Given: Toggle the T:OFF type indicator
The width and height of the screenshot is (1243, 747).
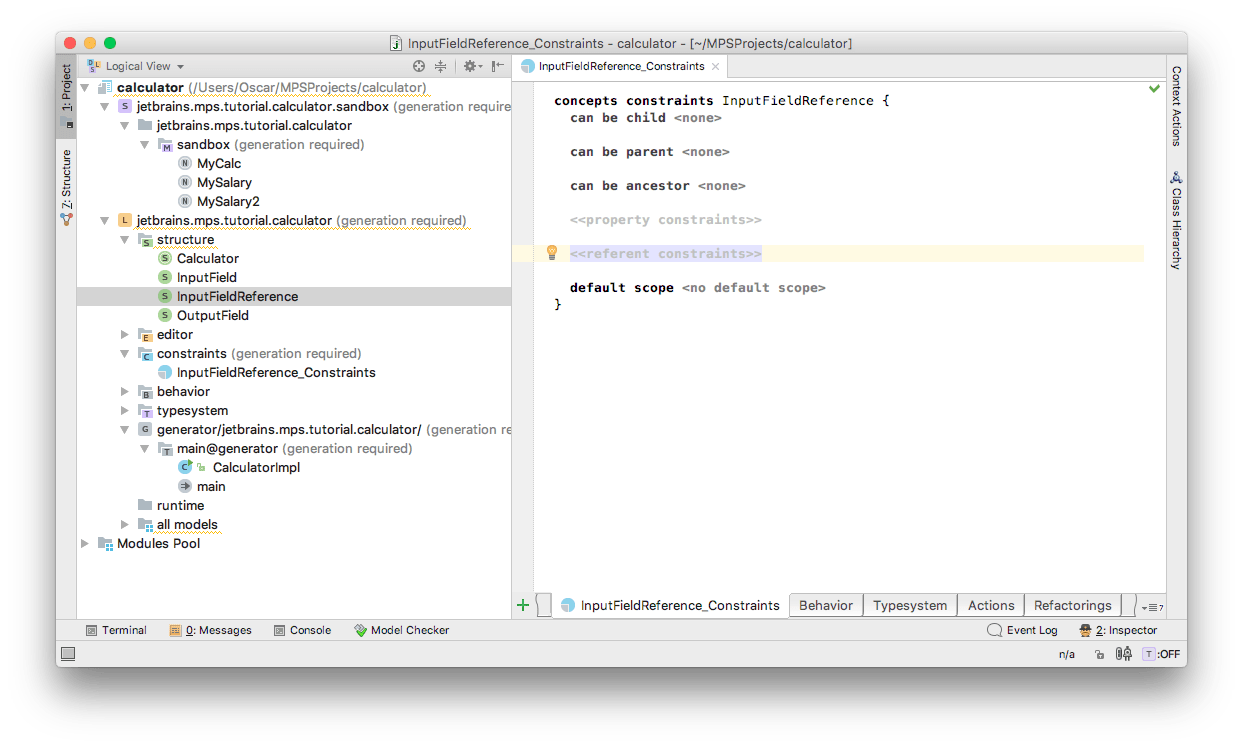Looking at the screenshot, I should coord(1162,654).
